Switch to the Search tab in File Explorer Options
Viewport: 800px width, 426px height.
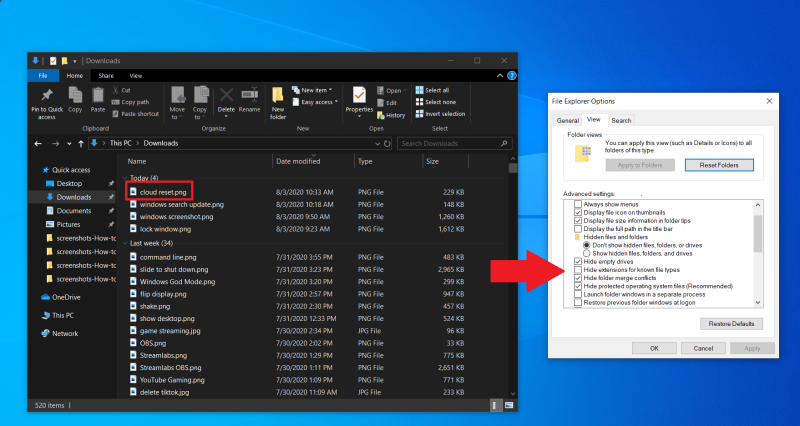click(x=621, y=120)
